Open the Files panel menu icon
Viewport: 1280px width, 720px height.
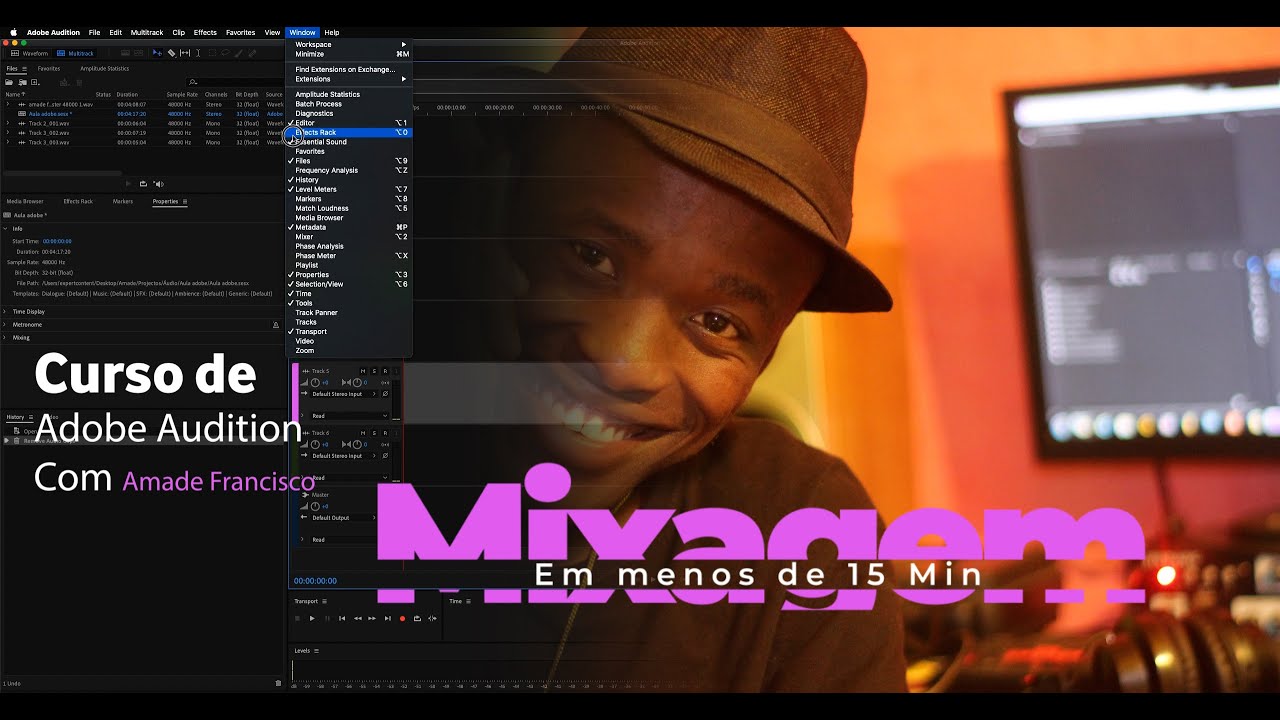pos(24,69)
